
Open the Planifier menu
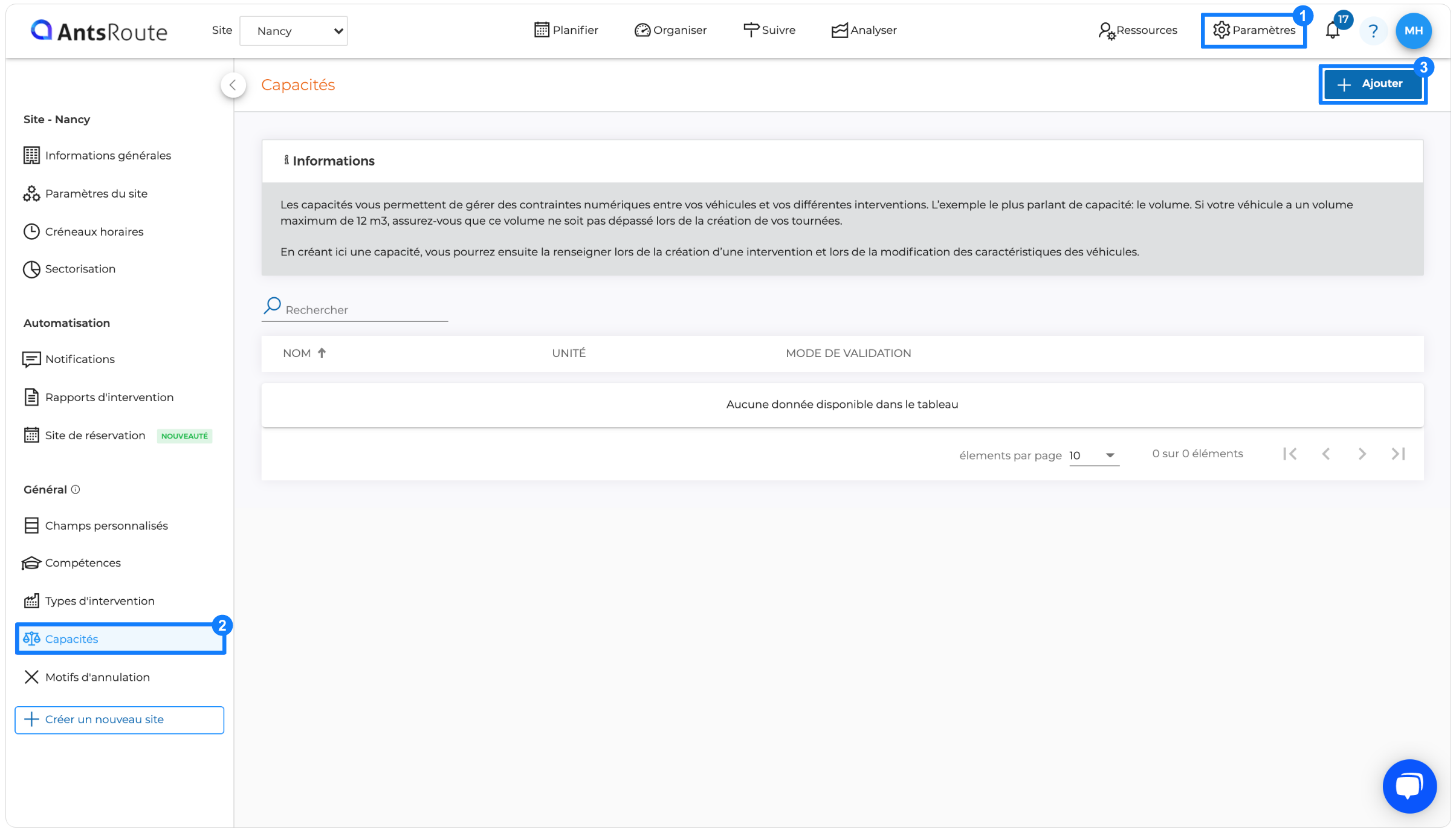tap(566, 30)
